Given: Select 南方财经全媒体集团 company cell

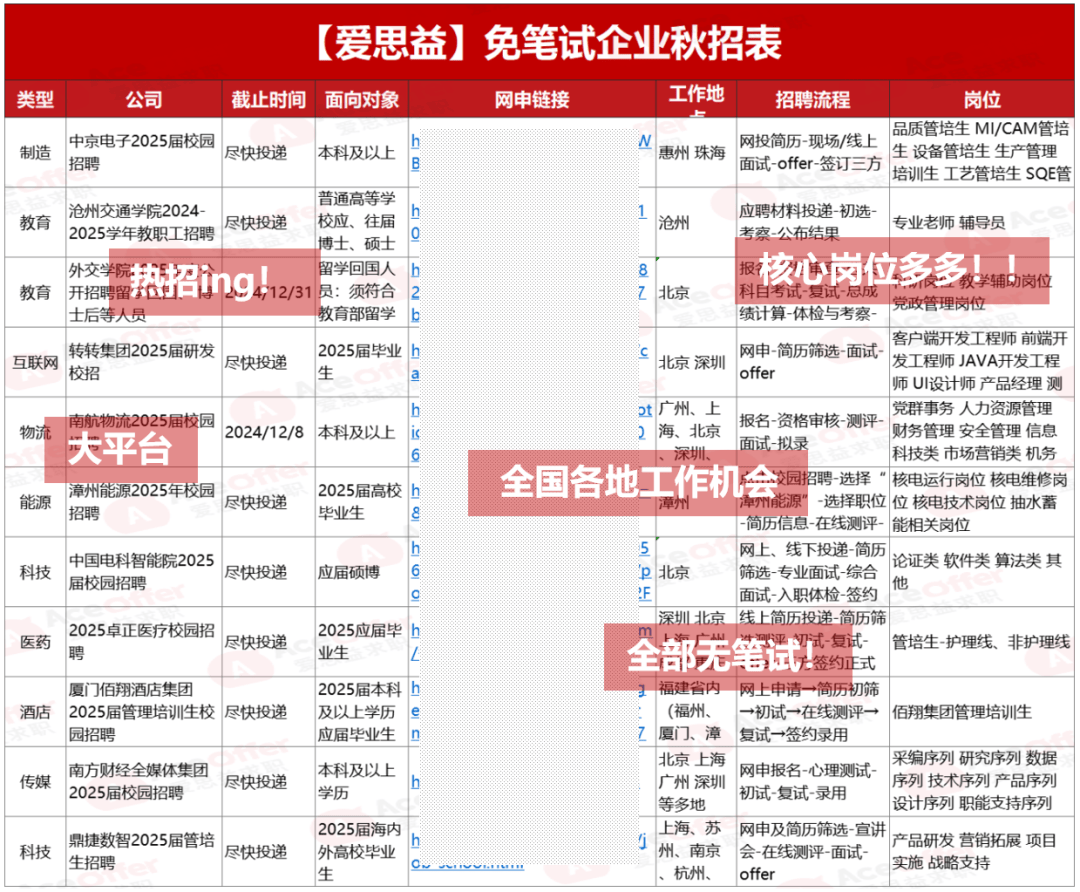Looking at the screenshot, I should 144,782.
